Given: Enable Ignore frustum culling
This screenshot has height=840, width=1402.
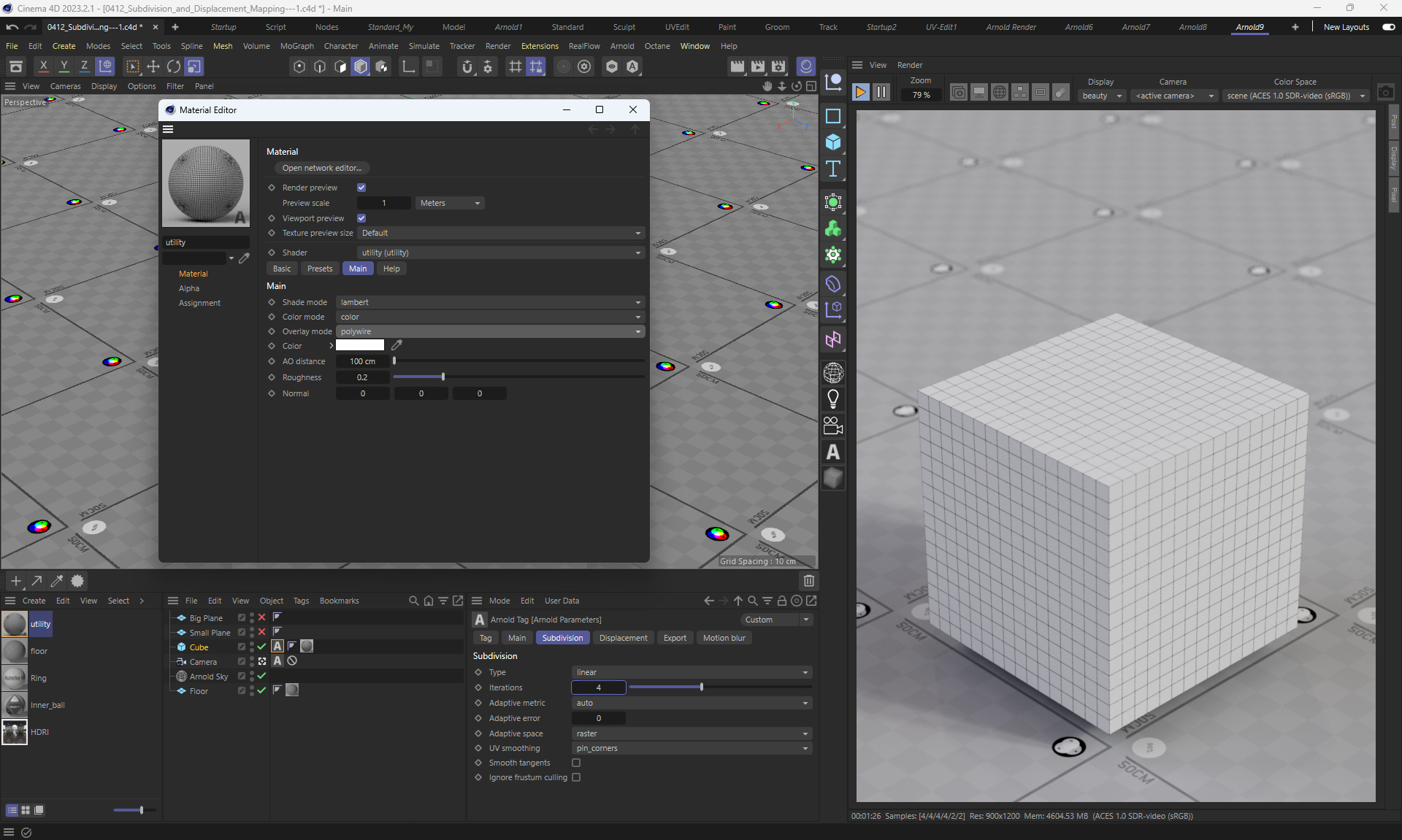Looking at the screenshot, I should click(x=576, y=777).
